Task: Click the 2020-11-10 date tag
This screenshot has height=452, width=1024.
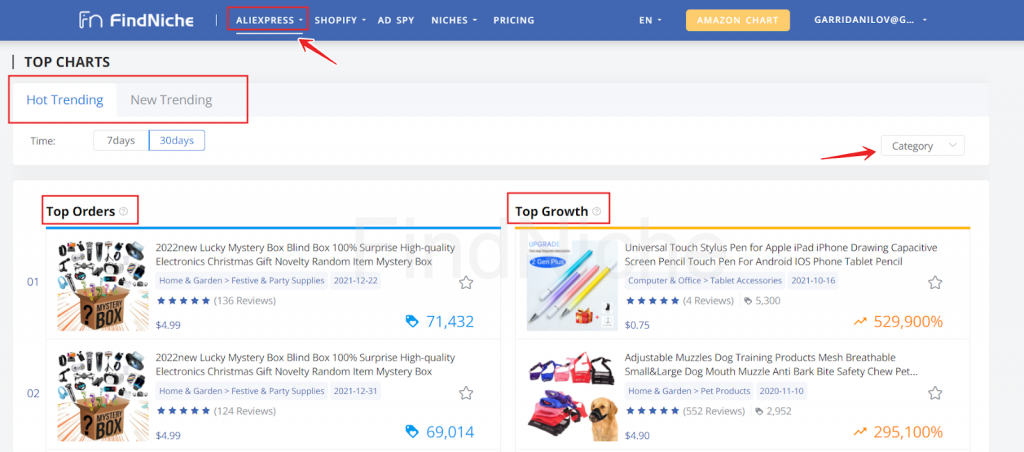Action: pyautogui.click(x=781, y=391)
